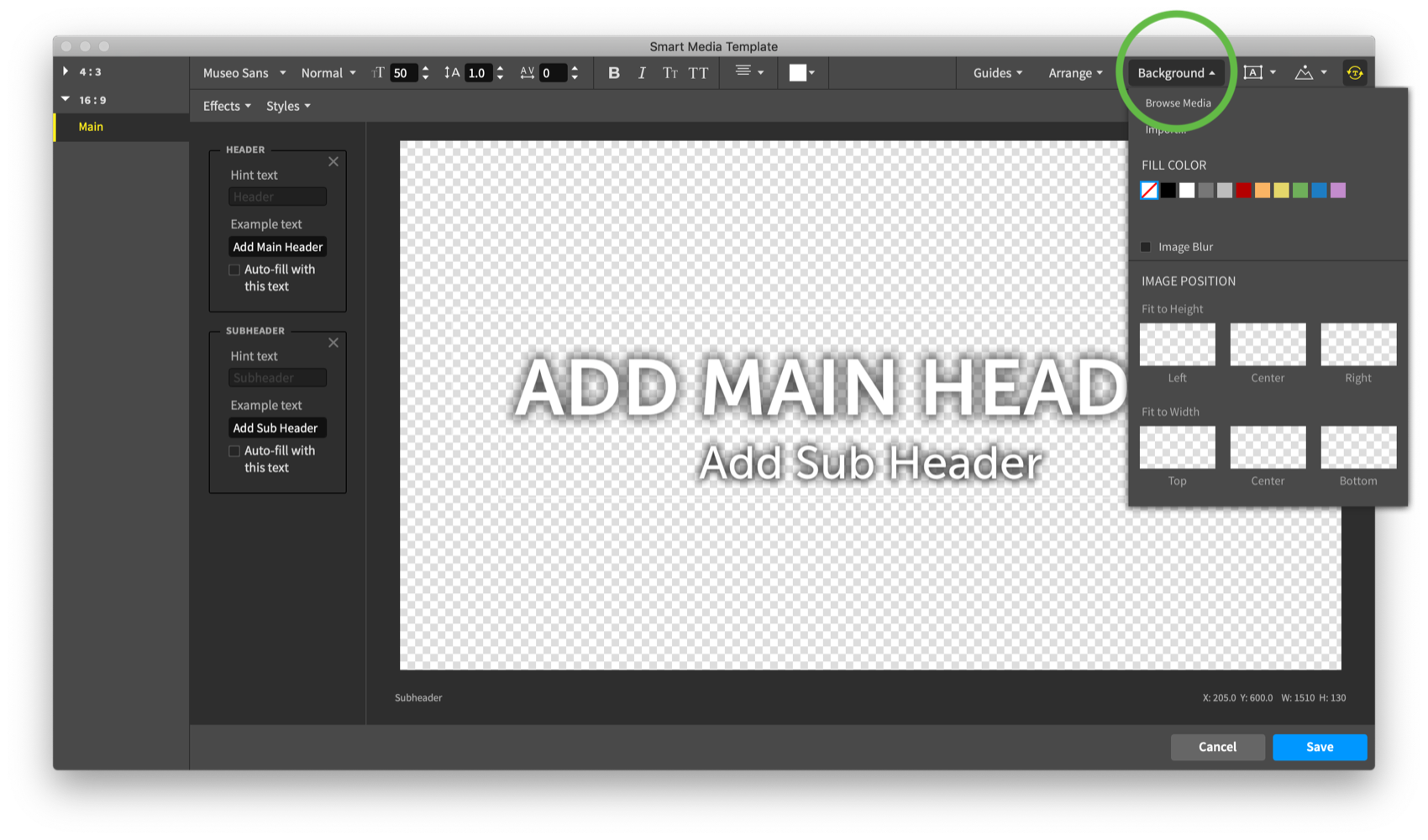
Task: Click the yellow smart text refresh icon
Action: 1354,73
